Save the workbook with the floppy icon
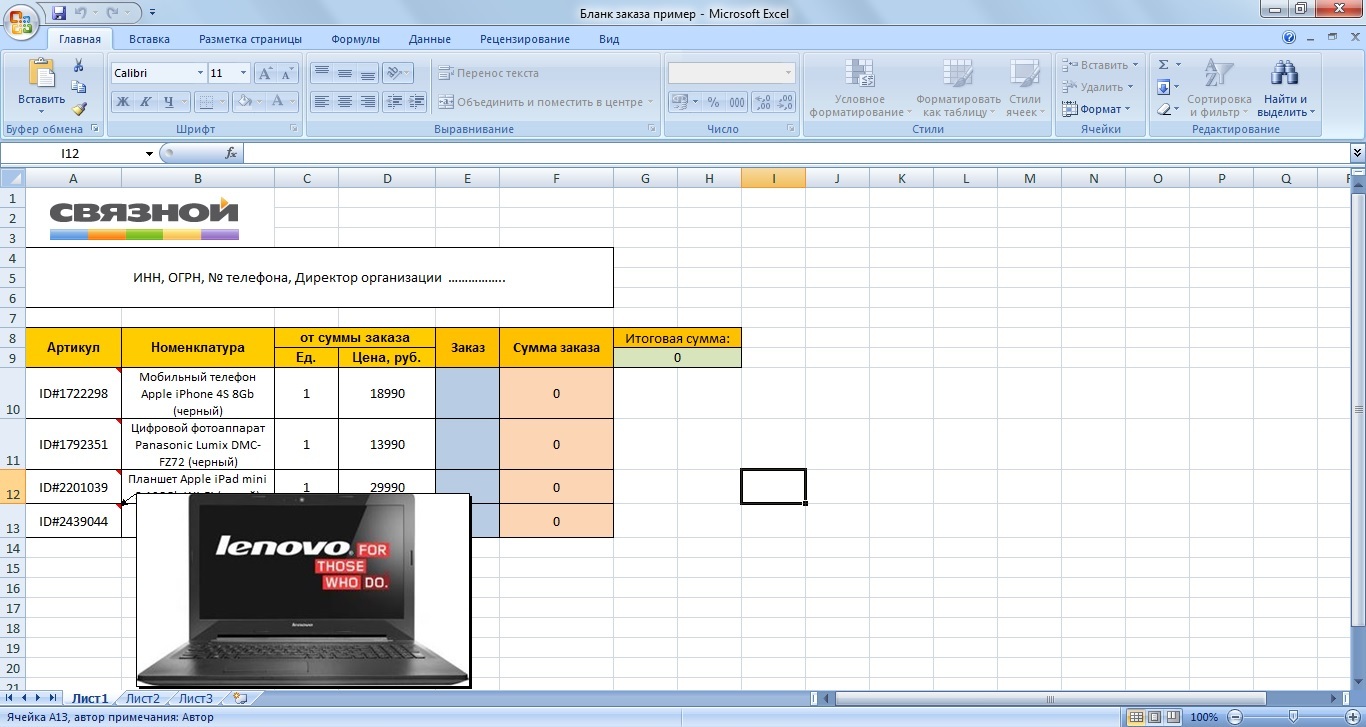 tap(58, 12)
